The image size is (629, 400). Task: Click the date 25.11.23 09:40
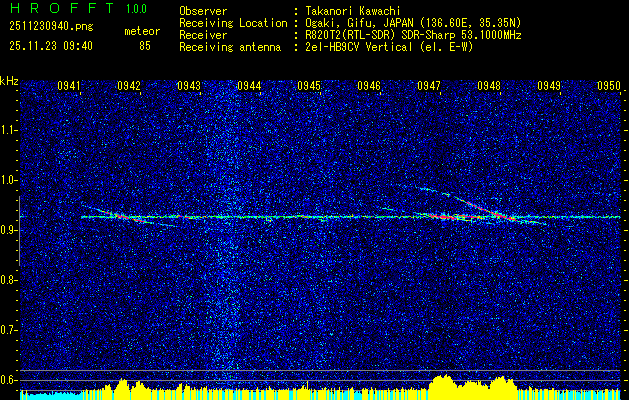point(51,46)
